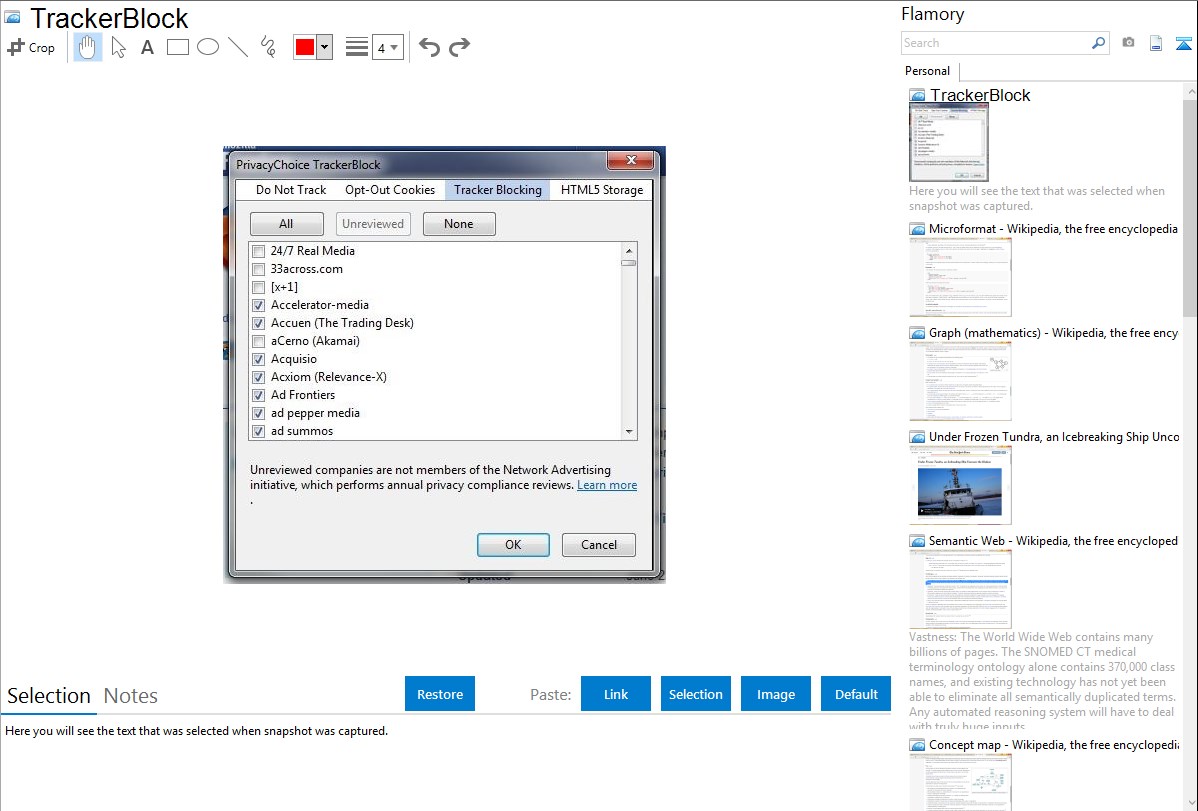
Task: Check the 33across.com checkbox
Action: tap(259, 270)
